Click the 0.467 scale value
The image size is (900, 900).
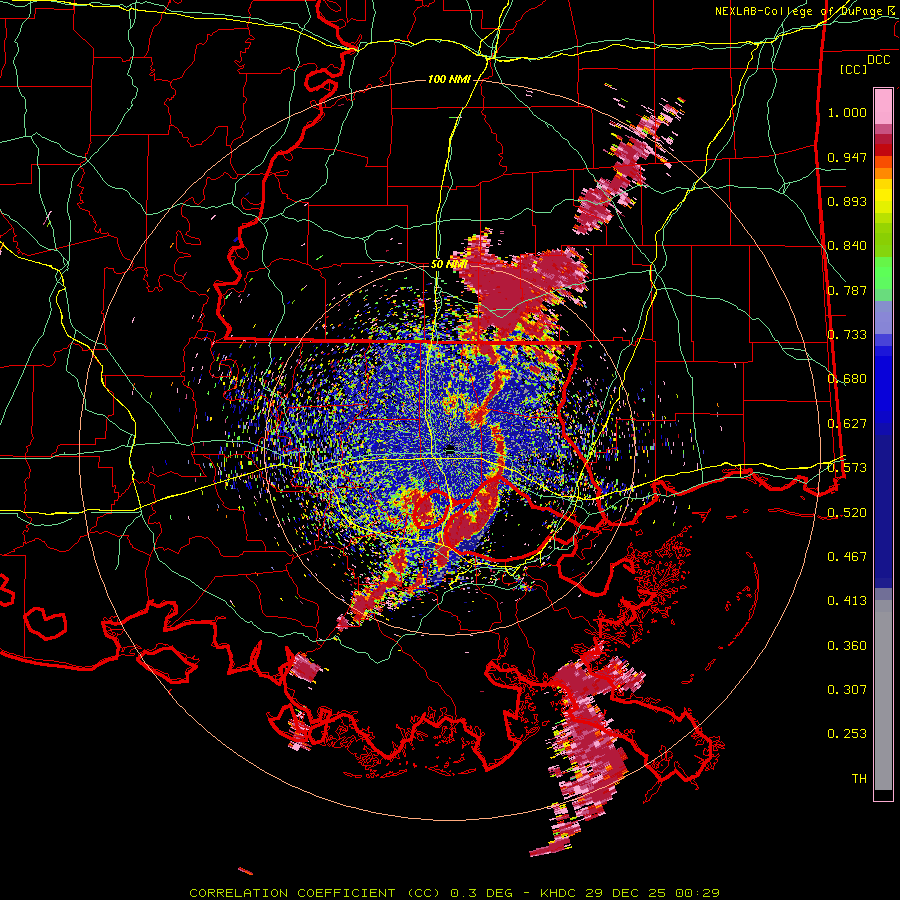(x=847, y=556)
